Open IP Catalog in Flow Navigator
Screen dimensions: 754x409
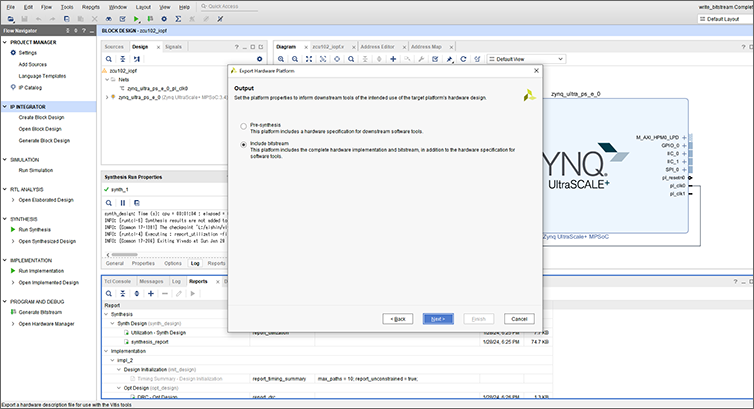point(30,87)
